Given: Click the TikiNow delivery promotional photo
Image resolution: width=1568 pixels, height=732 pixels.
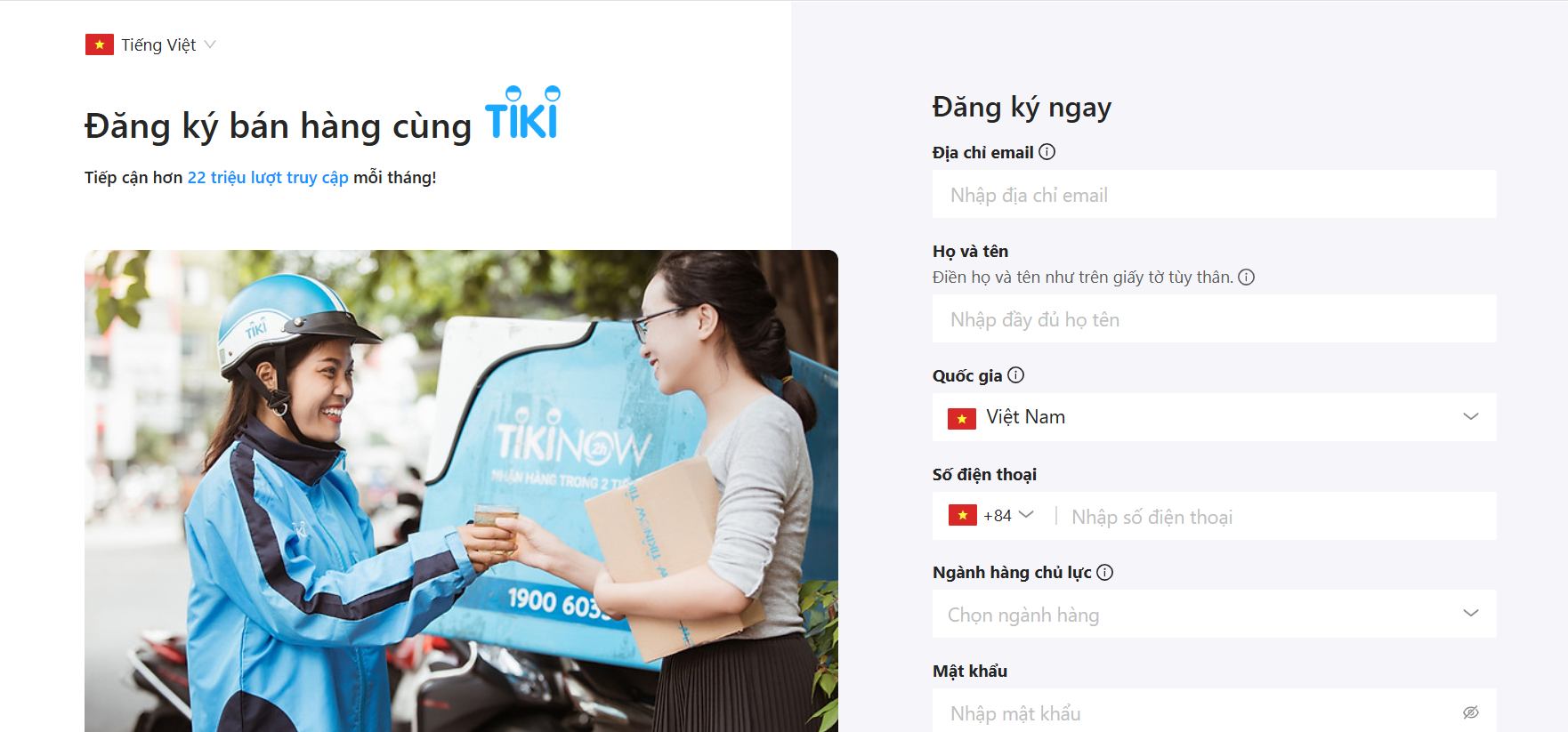Looking at the screenshot, I should tap(461, 491).
